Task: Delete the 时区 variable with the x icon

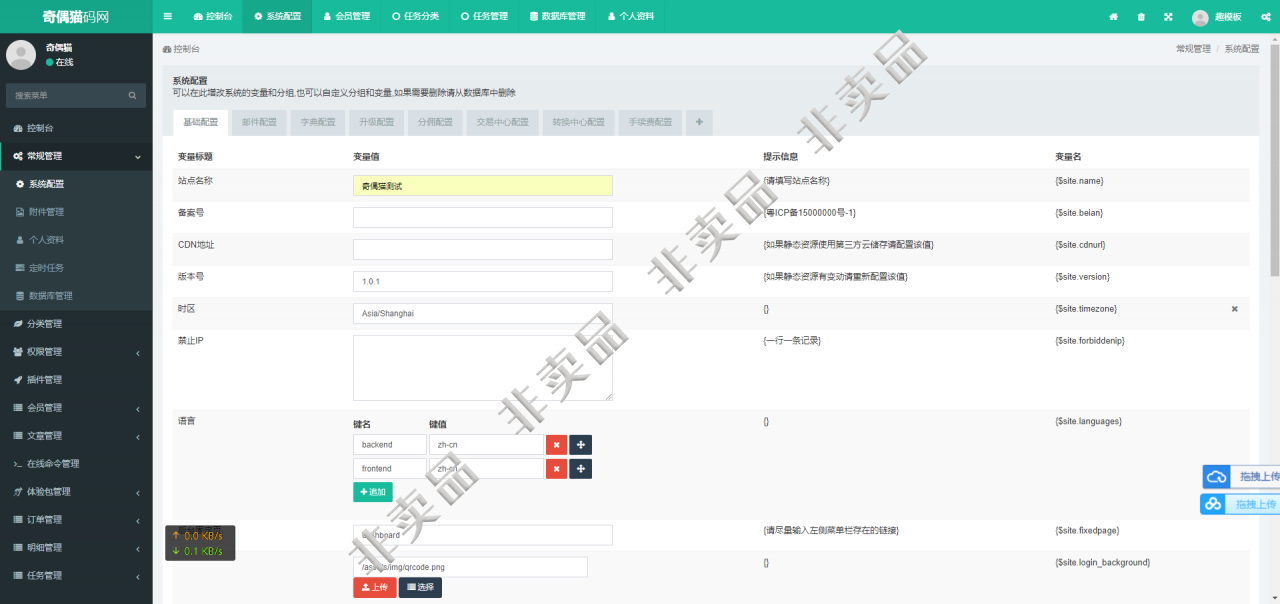Action: click(1234, 309)
